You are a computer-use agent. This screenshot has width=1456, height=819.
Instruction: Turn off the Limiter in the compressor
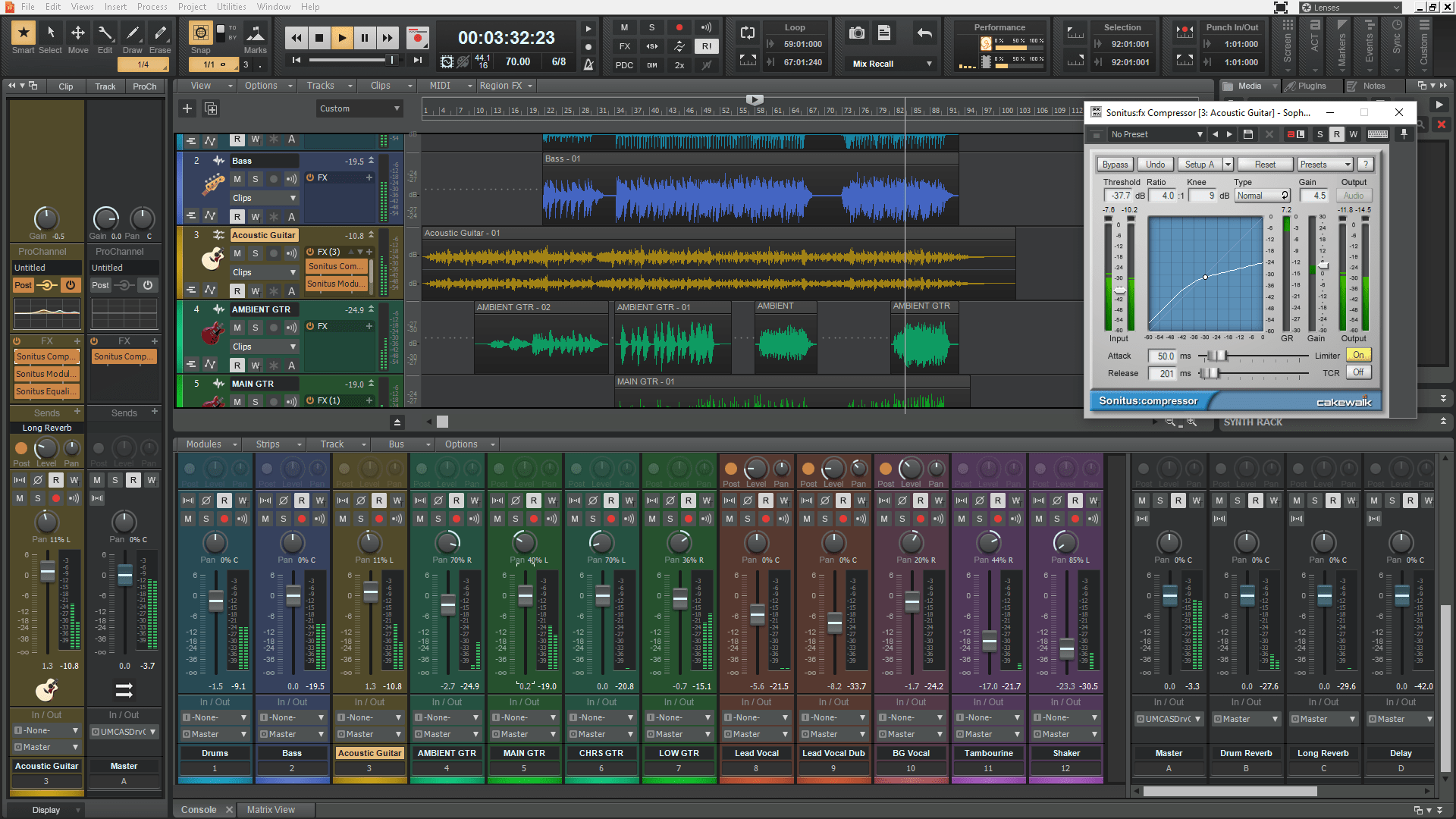(1358, 354)
